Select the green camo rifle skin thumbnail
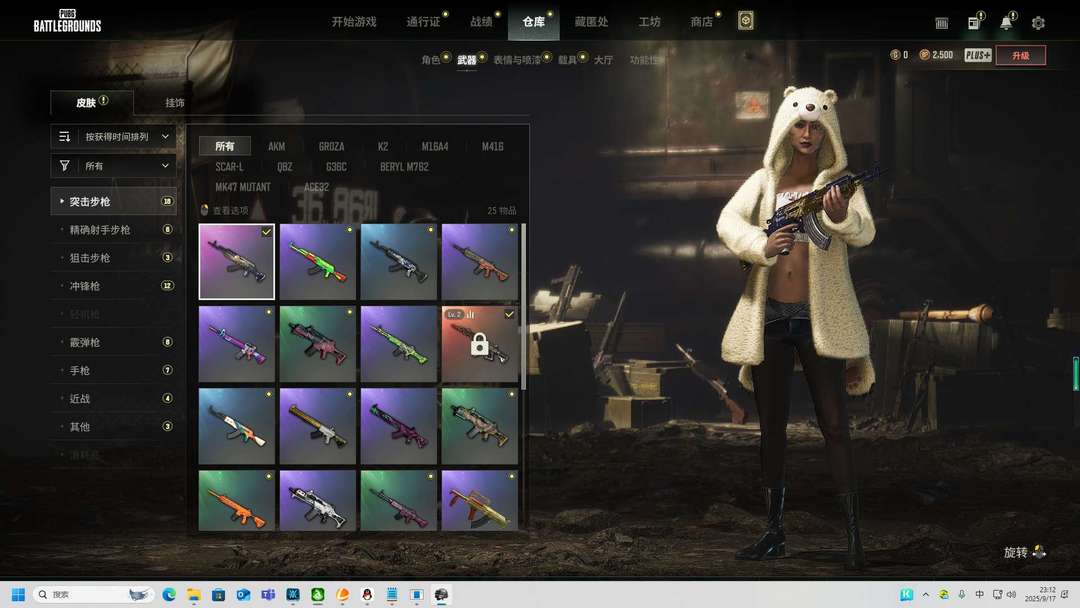1080x608 pixels. coord(398,344)
